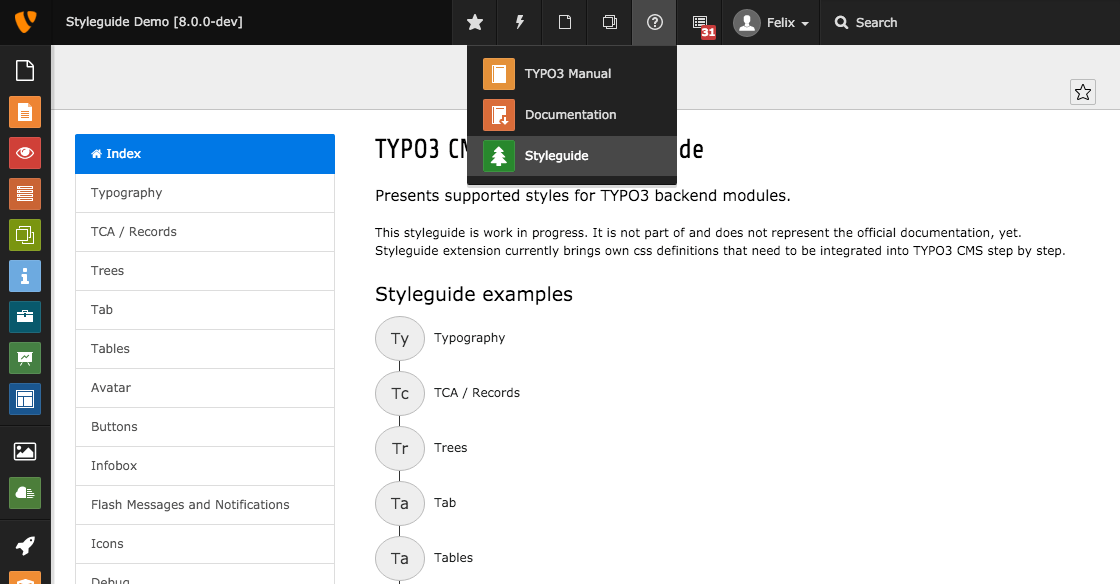Open the green Workspaces module in sidebar
This screenshot has height=584, width=1120.
click(25, 235)
